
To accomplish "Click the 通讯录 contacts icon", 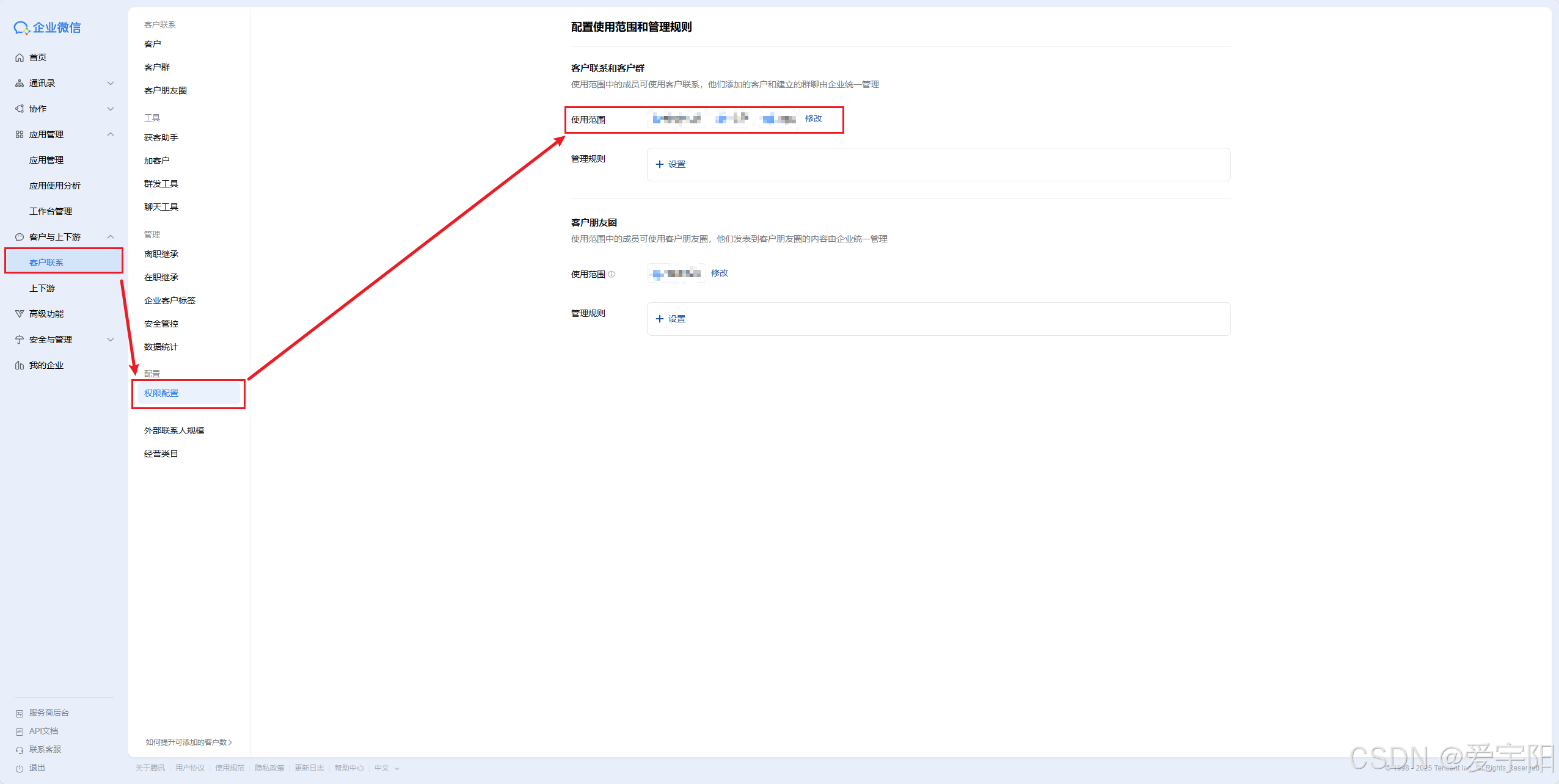I will click(x=20, y=83).
